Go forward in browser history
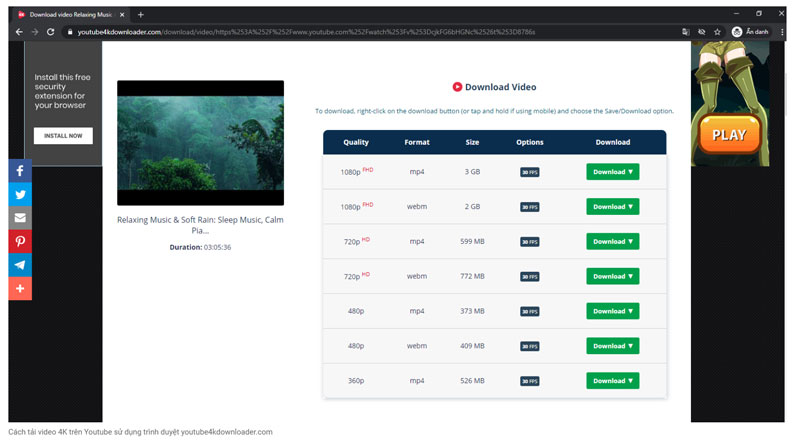Screen dimensions: 800x447 [x=35, y=32]
